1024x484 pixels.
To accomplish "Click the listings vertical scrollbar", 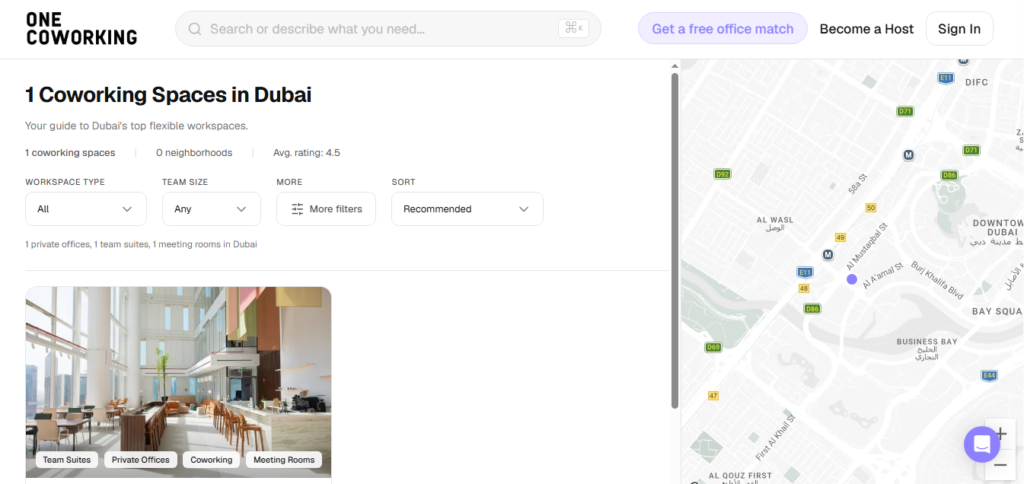I will (675, 240).
